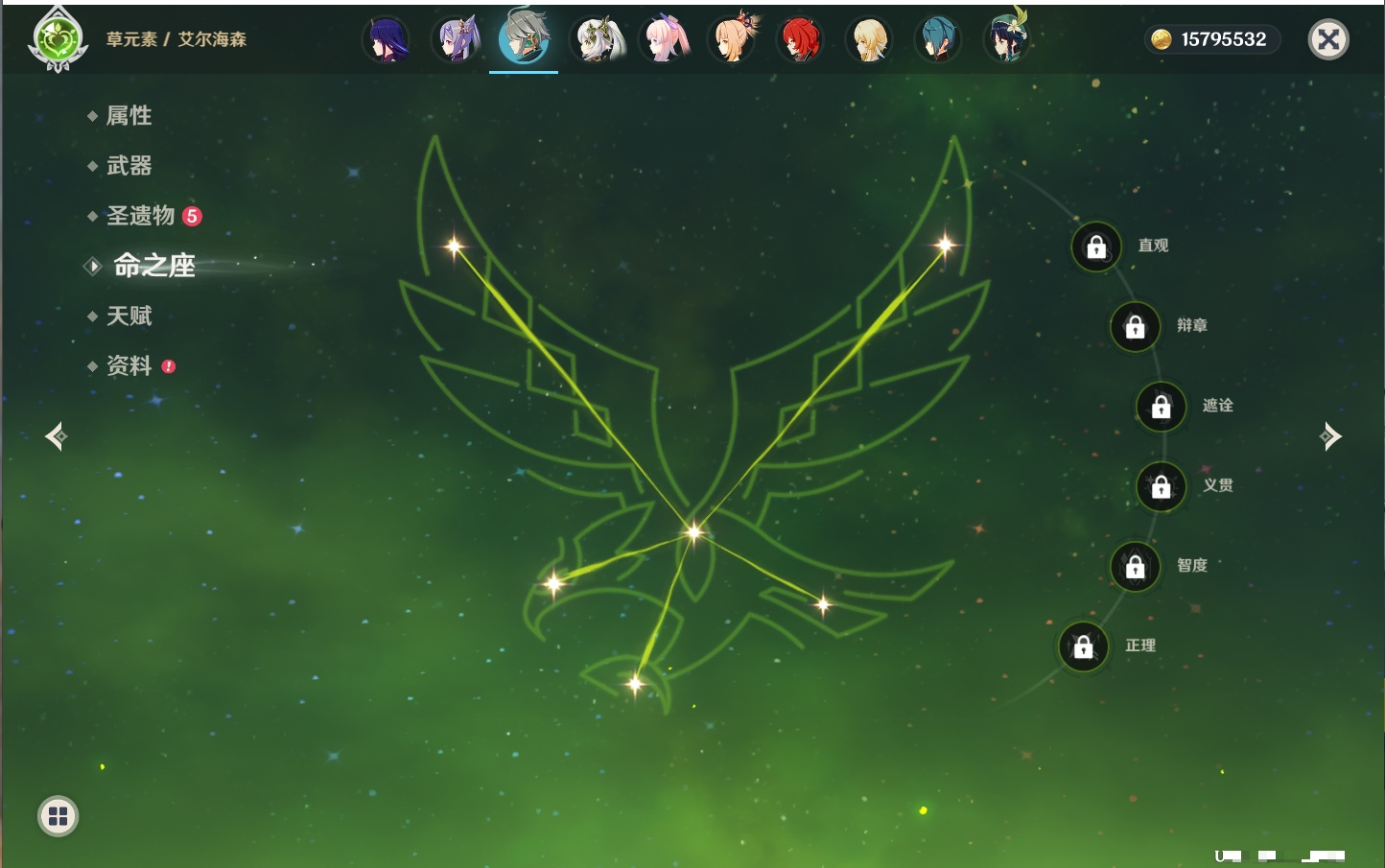The width and height of the screenshot is (1385, 868).
Task: Open the locked 直观 constellation node
Action: click(1096, 246)
